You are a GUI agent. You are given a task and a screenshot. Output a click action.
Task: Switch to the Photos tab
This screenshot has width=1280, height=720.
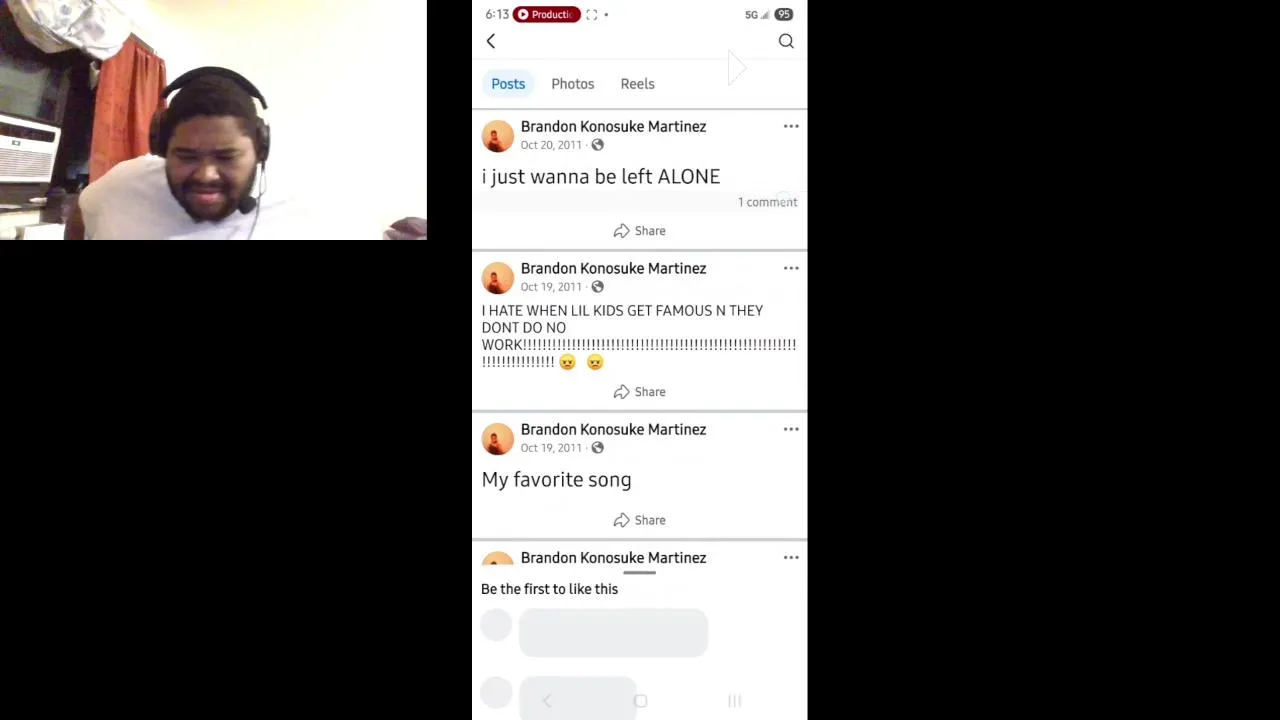point(573,84)
